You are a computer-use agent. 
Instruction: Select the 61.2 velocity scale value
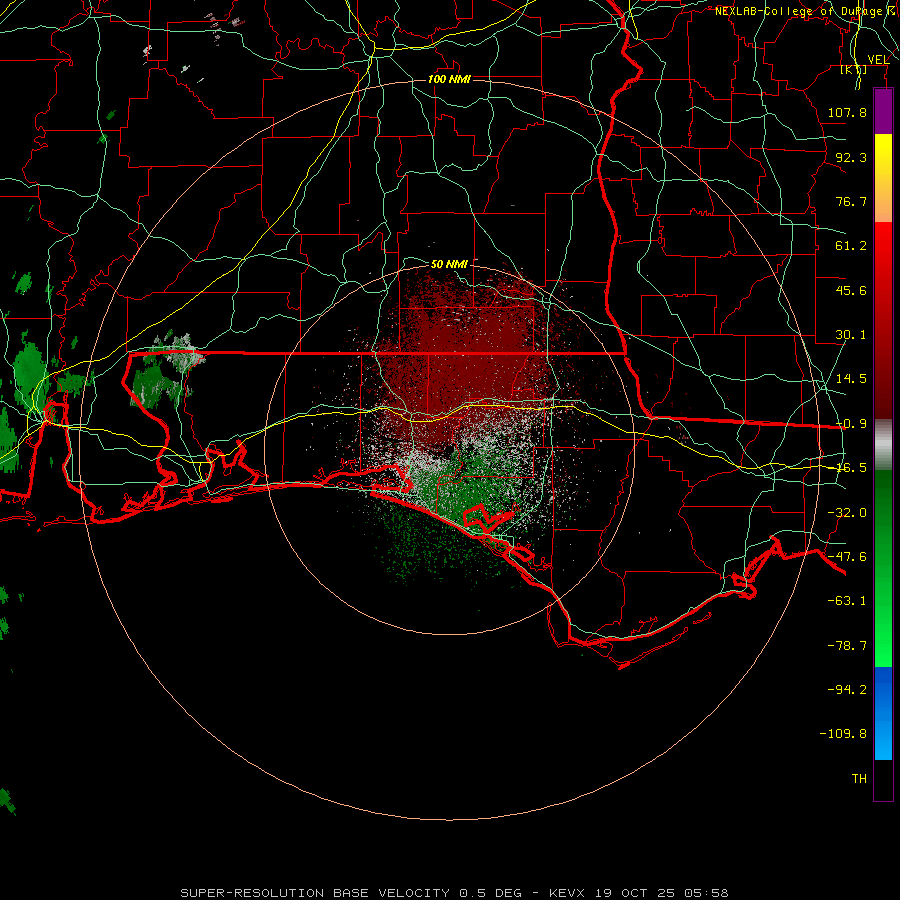pyautogui.click(x=851, y=246)
